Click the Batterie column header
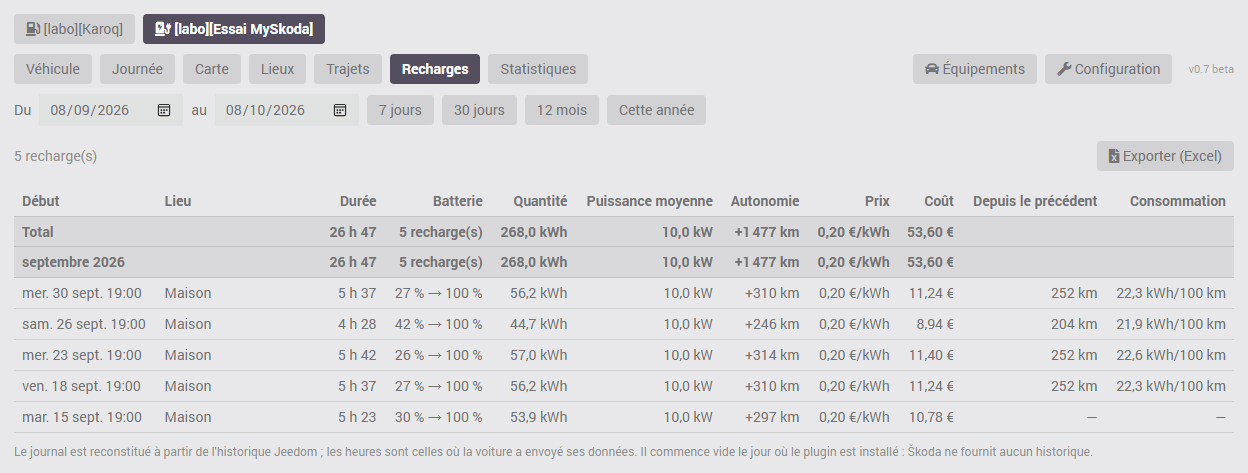This screenshot has height=473, width=1248. 458,201
